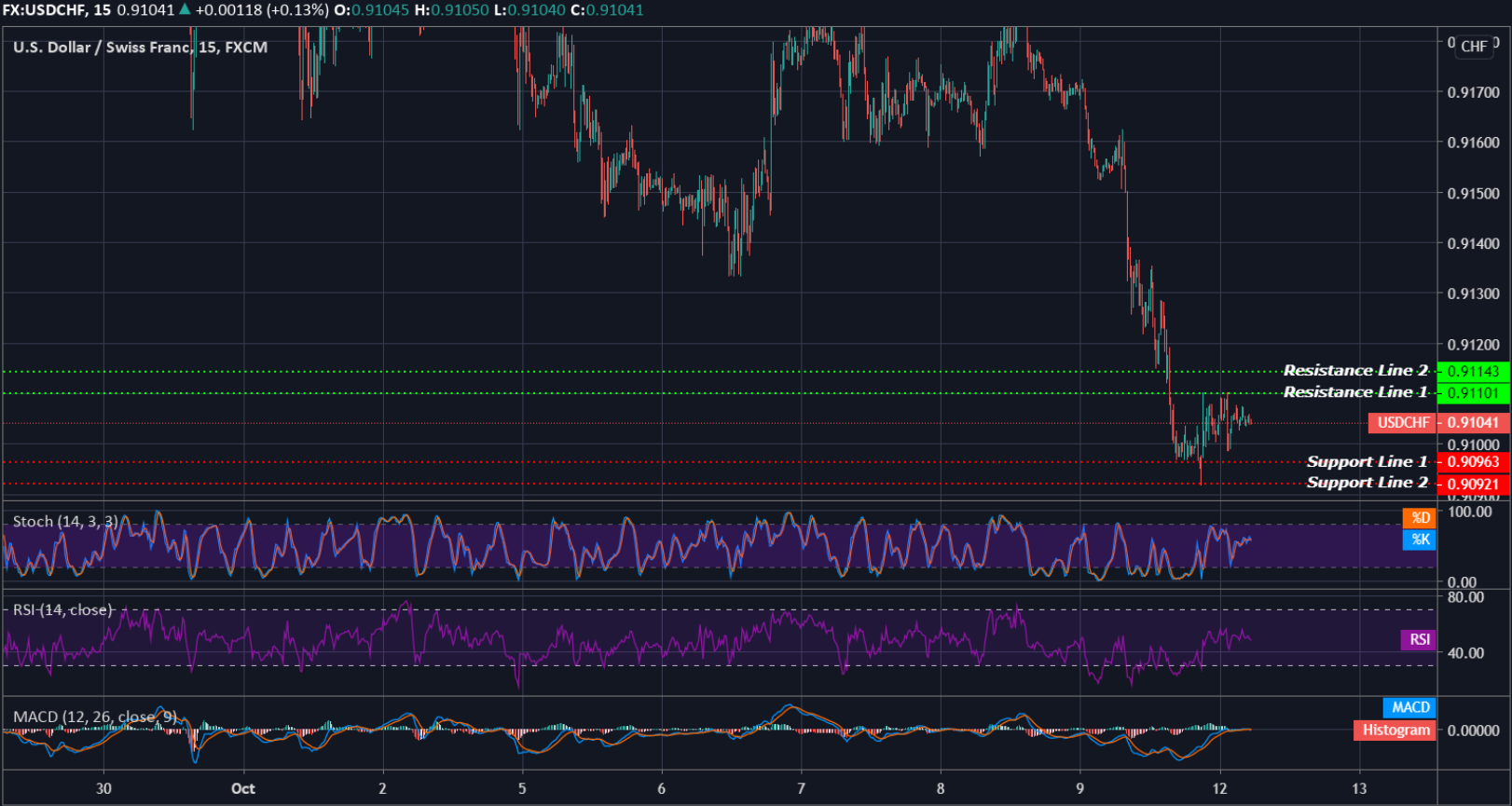This screenshot has width=1512, height=806.
Task: Click the 12 date on the time axis
Action: (x=1220, y=788)
